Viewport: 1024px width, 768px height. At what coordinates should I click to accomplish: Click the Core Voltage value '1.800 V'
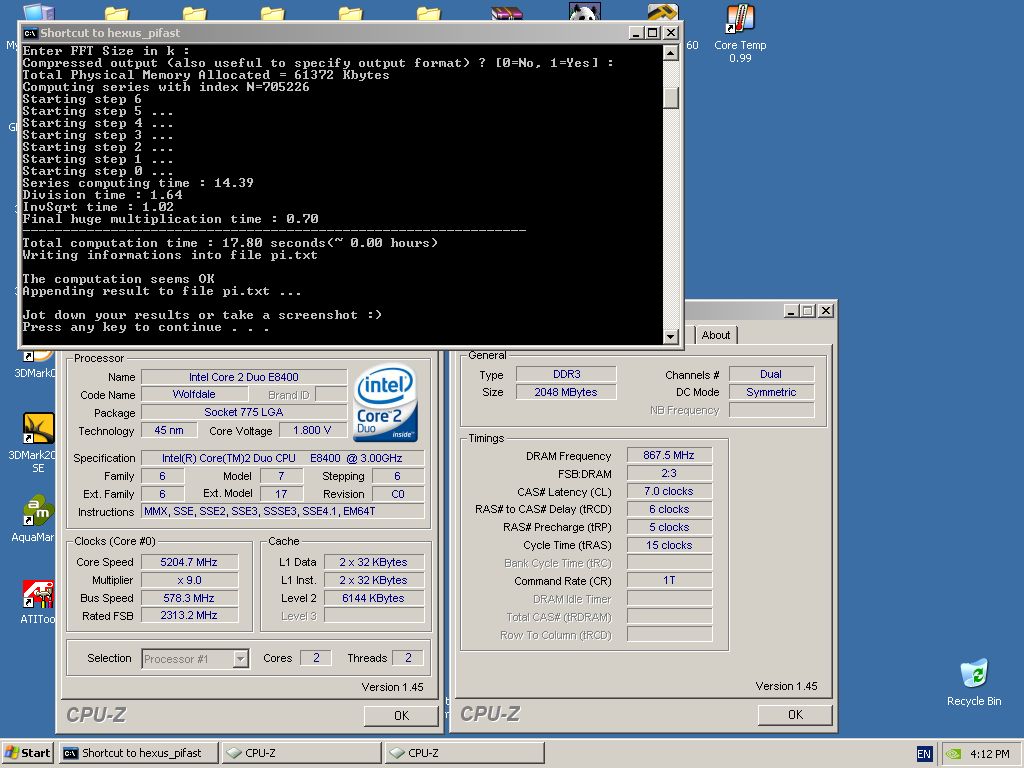pyautogui.click(x=312, y=430)
